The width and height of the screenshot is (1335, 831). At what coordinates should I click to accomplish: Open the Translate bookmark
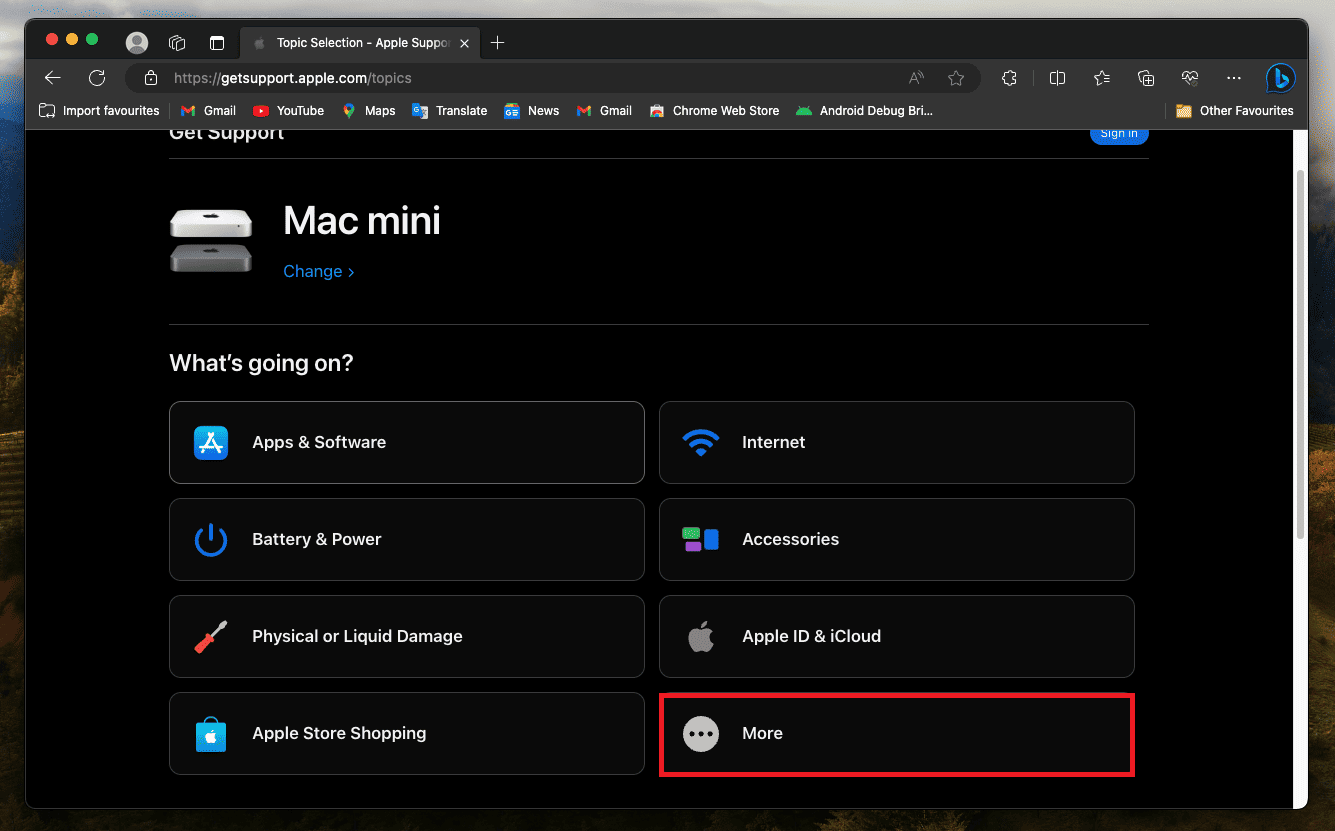coord(449,111)
